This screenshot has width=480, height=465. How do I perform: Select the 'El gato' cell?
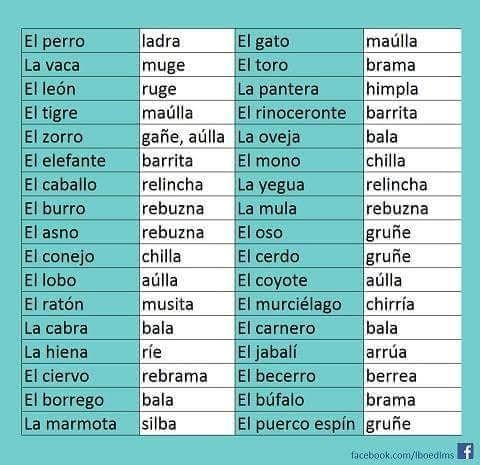pos(299,41)
